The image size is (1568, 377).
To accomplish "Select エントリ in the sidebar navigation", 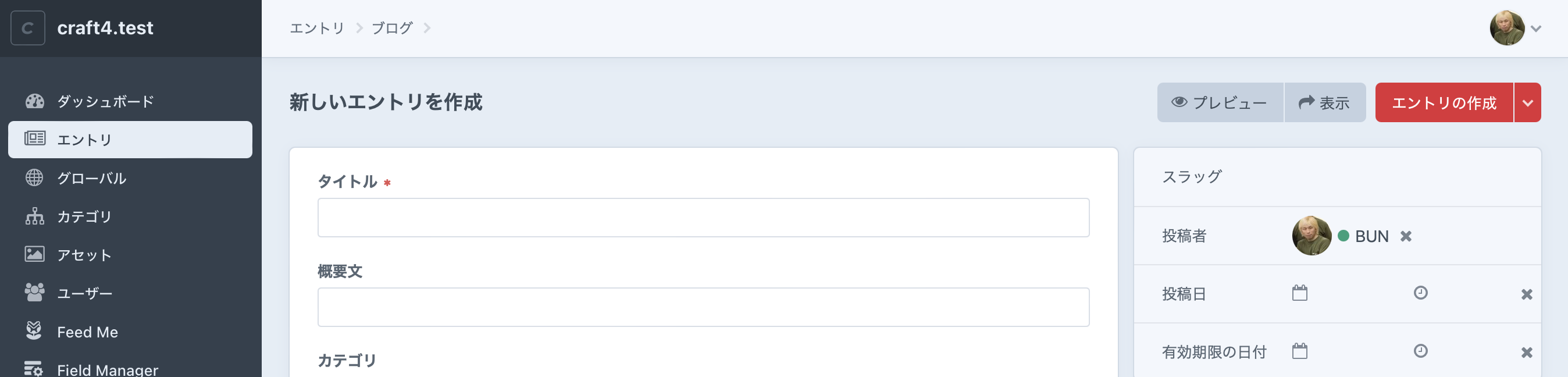I will (130, 140).
